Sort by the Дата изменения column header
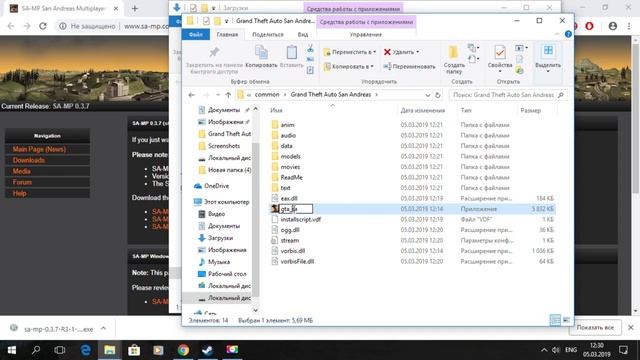 click(422, 111)
